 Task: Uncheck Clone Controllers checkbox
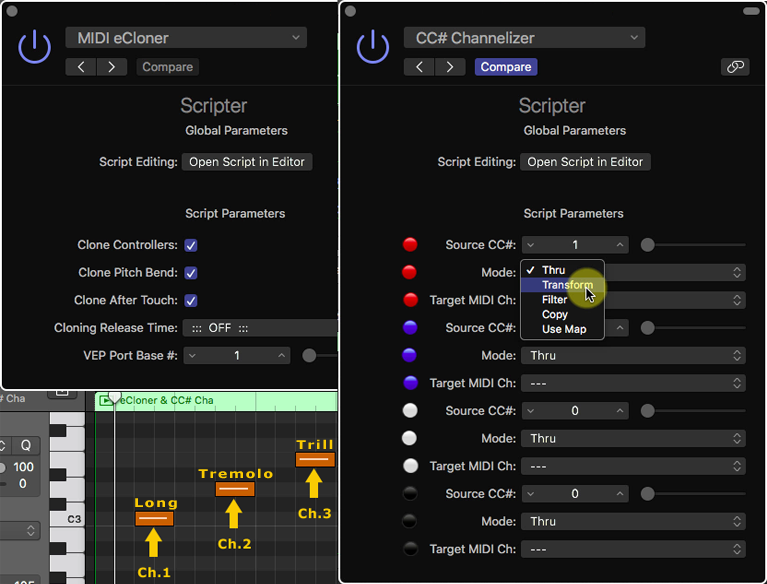click(x=191, y=245)
